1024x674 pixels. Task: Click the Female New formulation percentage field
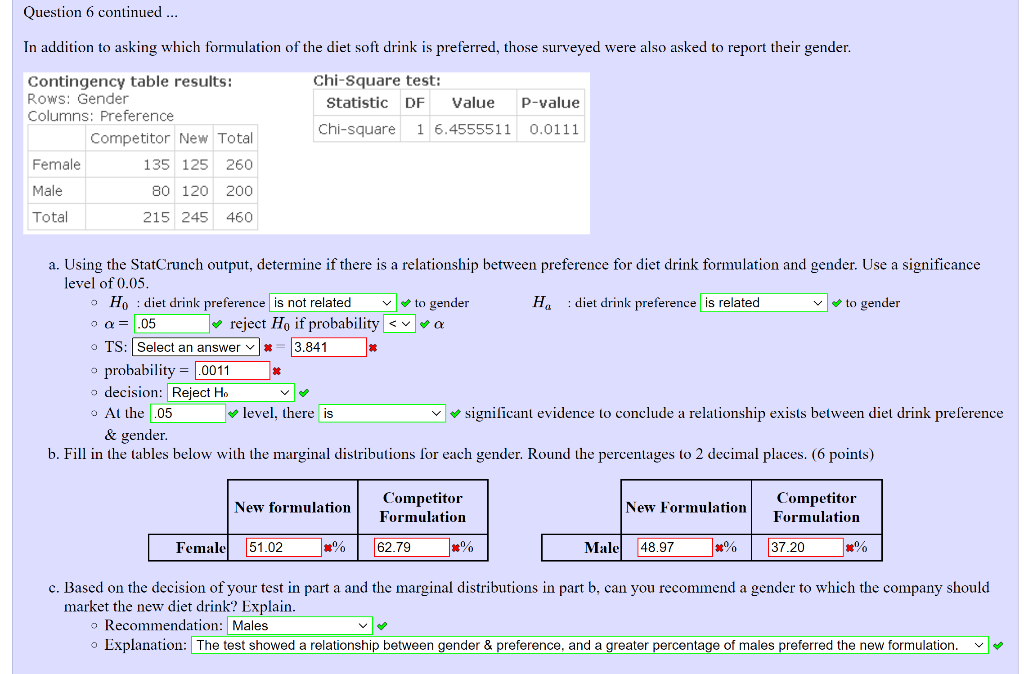point(284,547)
